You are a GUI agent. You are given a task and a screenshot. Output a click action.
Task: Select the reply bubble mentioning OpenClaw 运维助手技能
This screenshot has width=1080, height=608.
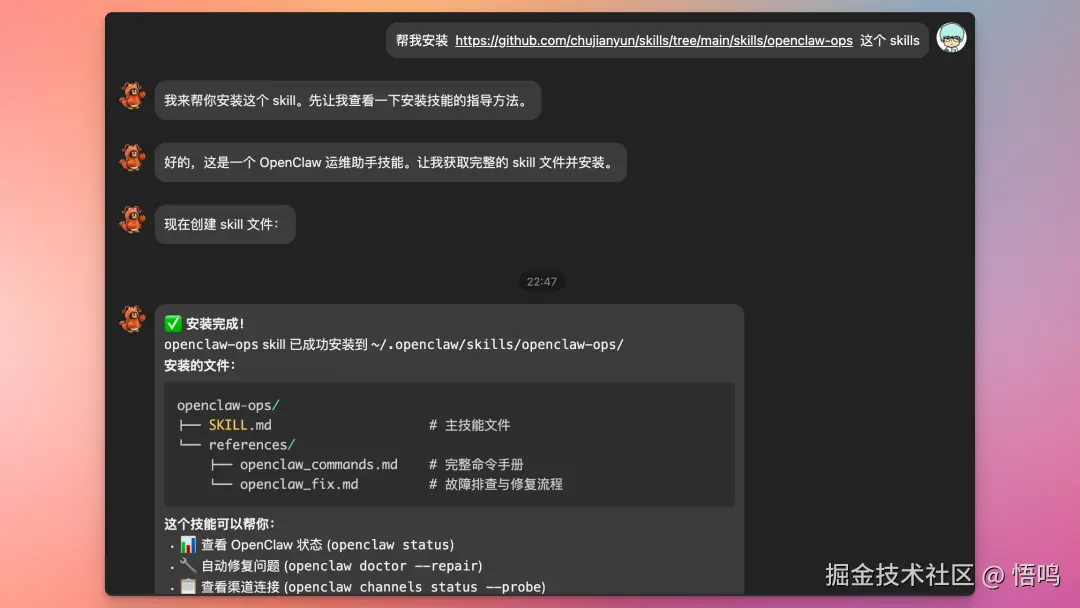(x=390, y=162)
